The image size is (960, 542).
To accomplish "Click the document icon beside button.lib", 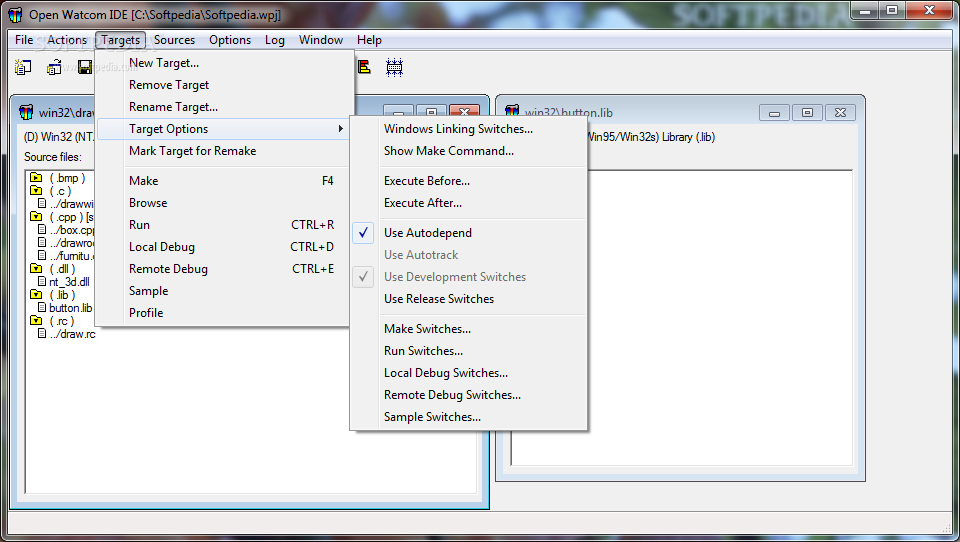I will pos(42,307).
